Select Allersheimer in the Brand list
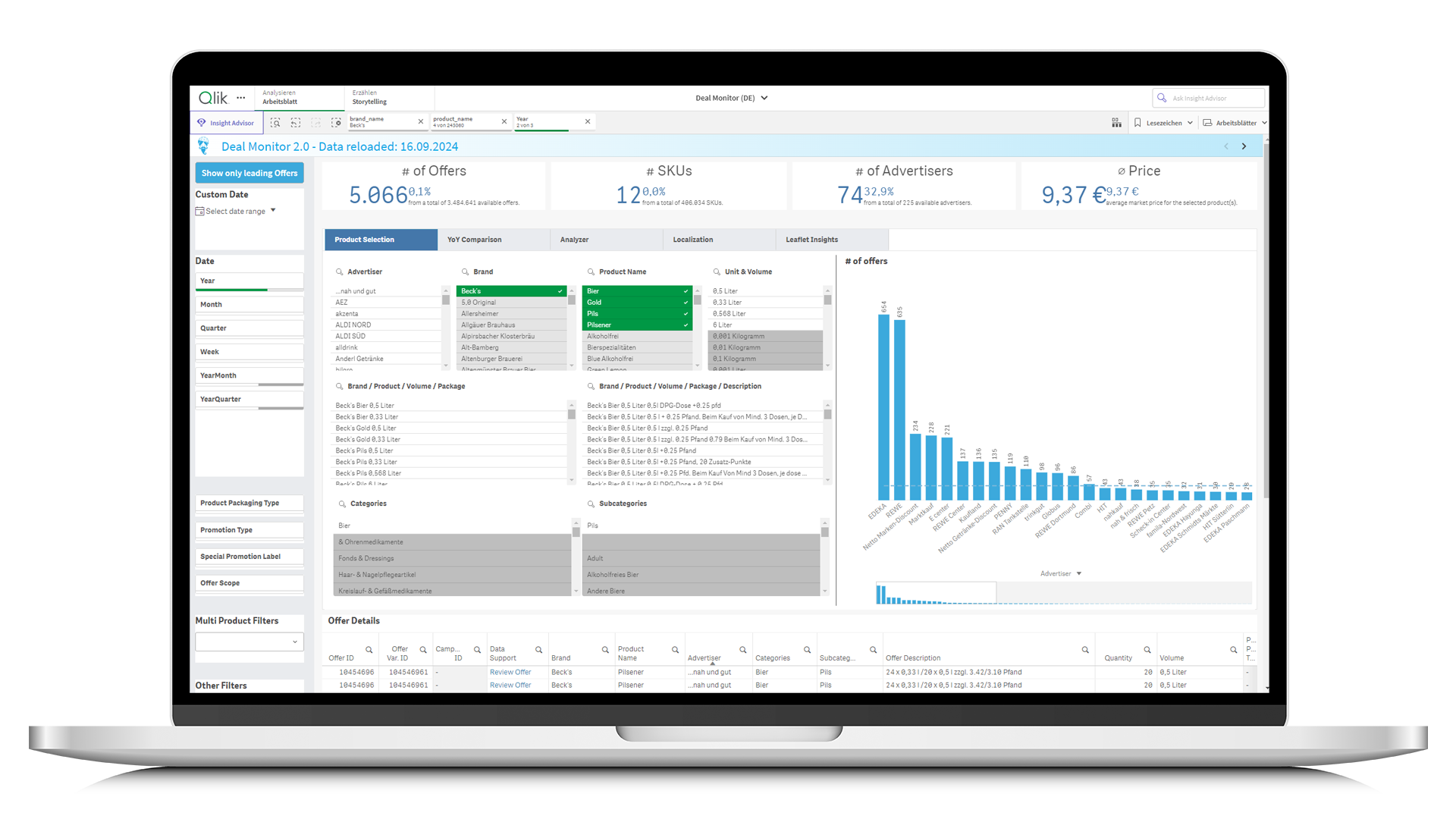This screenshot has width=1456, height=819. [x=512, y=314]
